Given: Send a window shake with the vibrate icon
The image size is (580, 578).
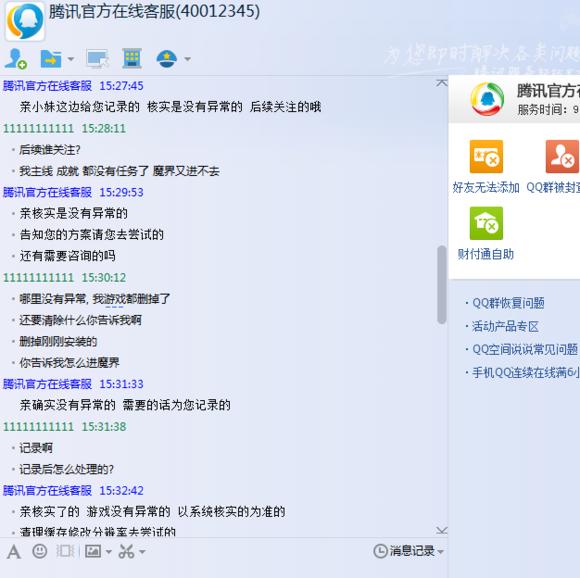Looking at the screenshot, I should [65, 551].
